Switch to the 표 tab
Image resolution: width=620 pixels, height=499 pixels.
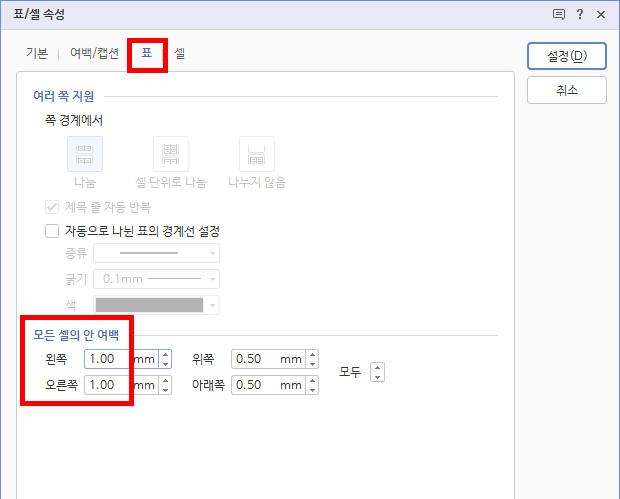tap(147, 53)
